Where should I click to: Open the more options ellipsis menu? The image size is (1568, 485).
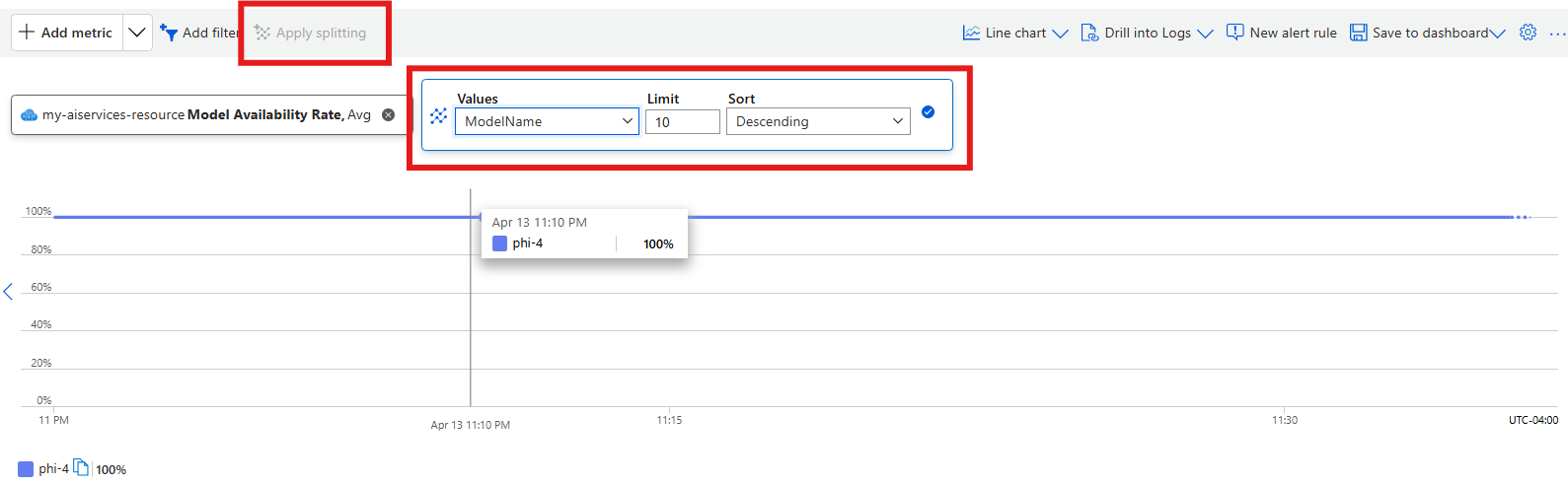click(x=1557, y=34)
